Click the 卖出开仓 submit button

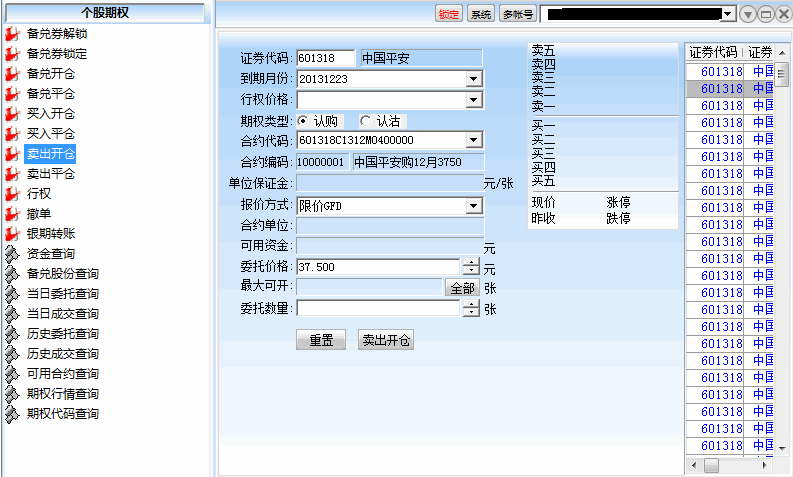[386, 340]
